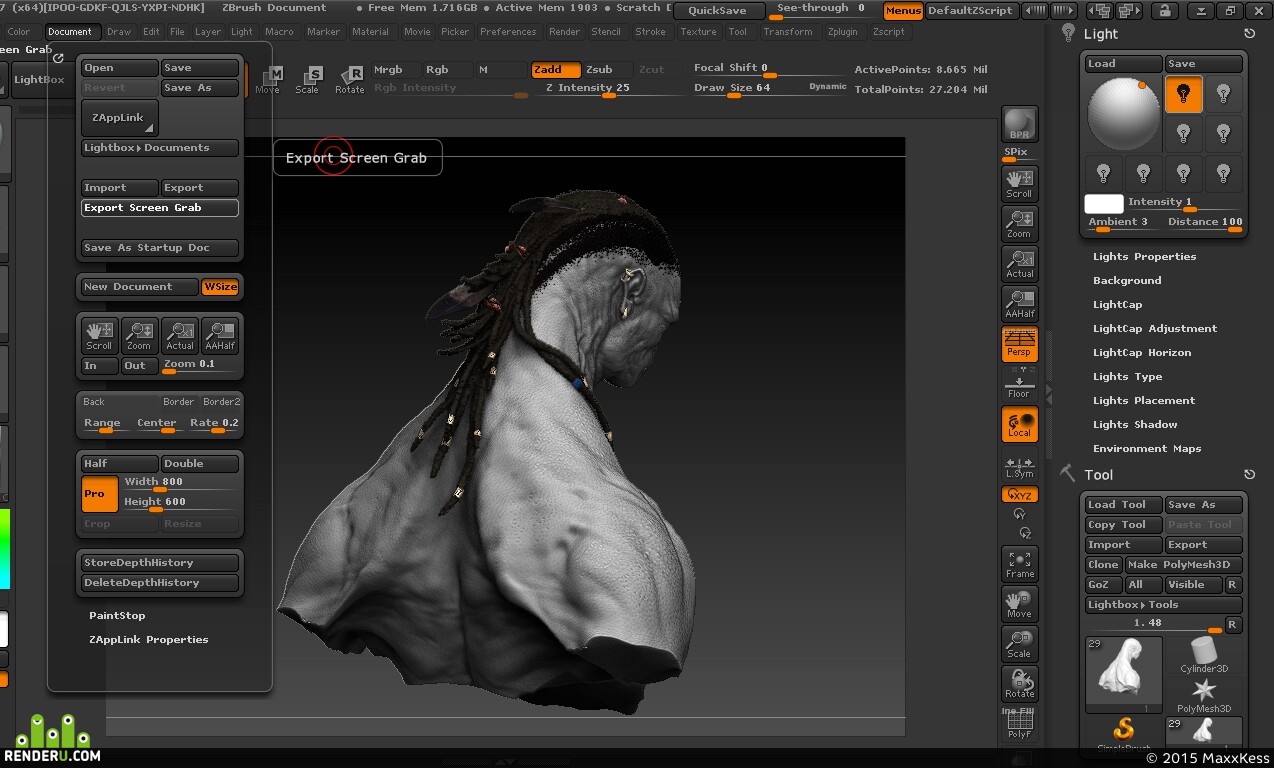The image size is (1274, 768).
Task: Toggle Persp perspective mode icon
Action: (1019, 344)
